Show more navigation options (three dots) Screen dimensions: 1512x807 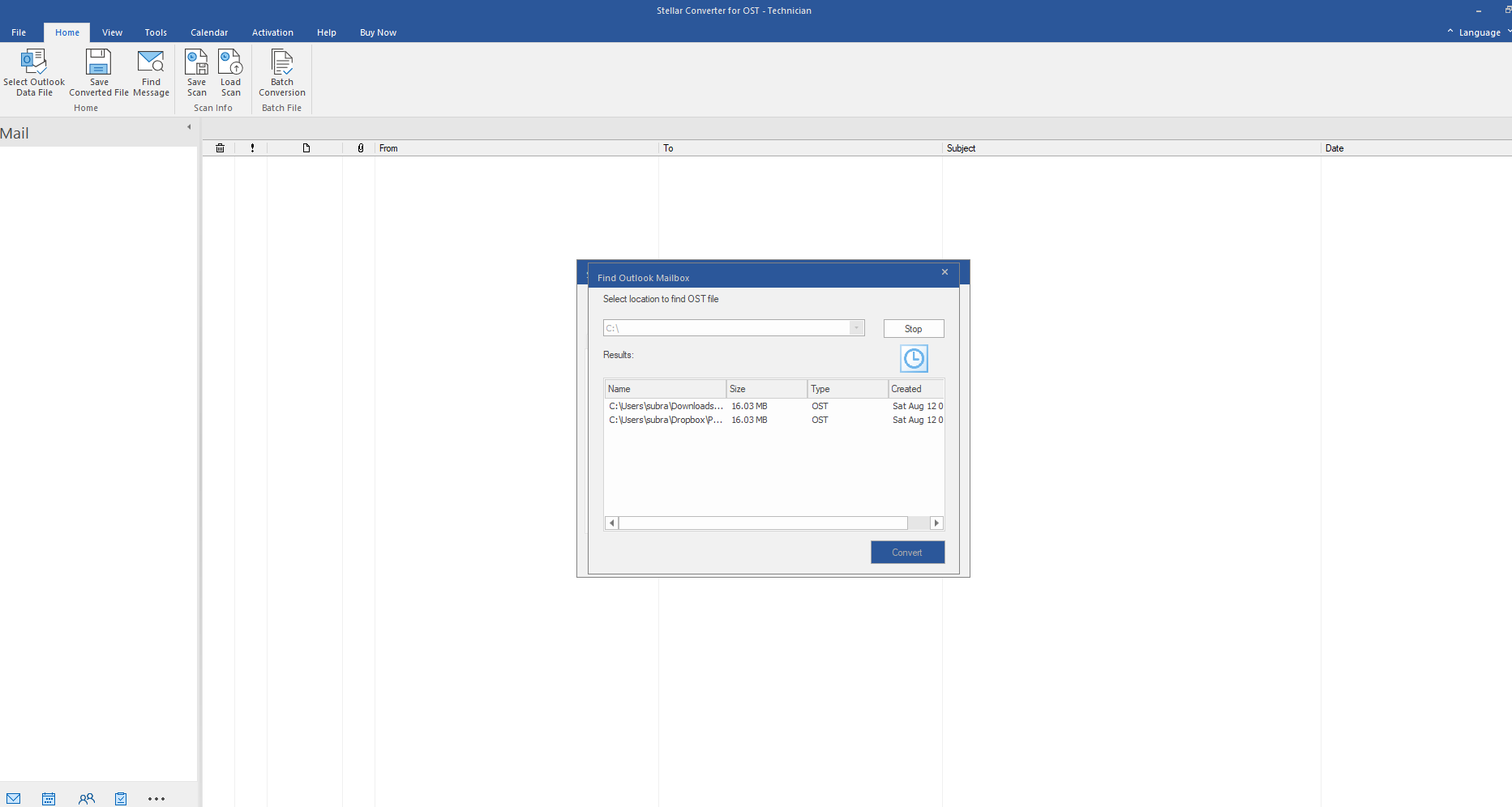tap(156, 799)
